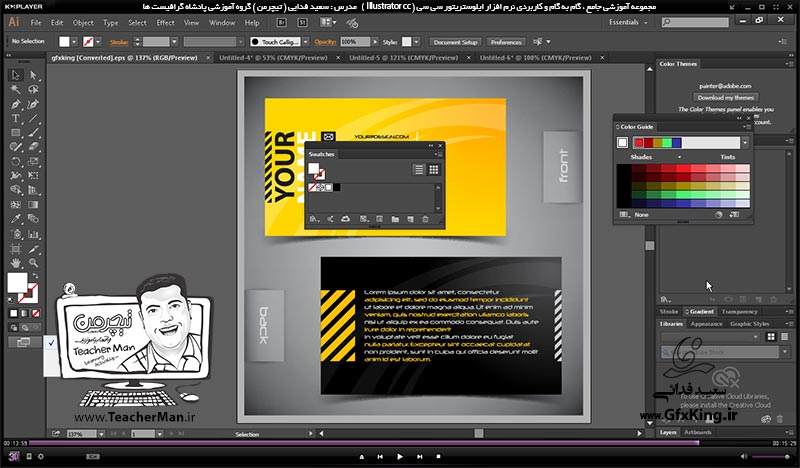Set toolbox fill mode to Color
This screenshot has width=800, height=468.
click(14, 313)
